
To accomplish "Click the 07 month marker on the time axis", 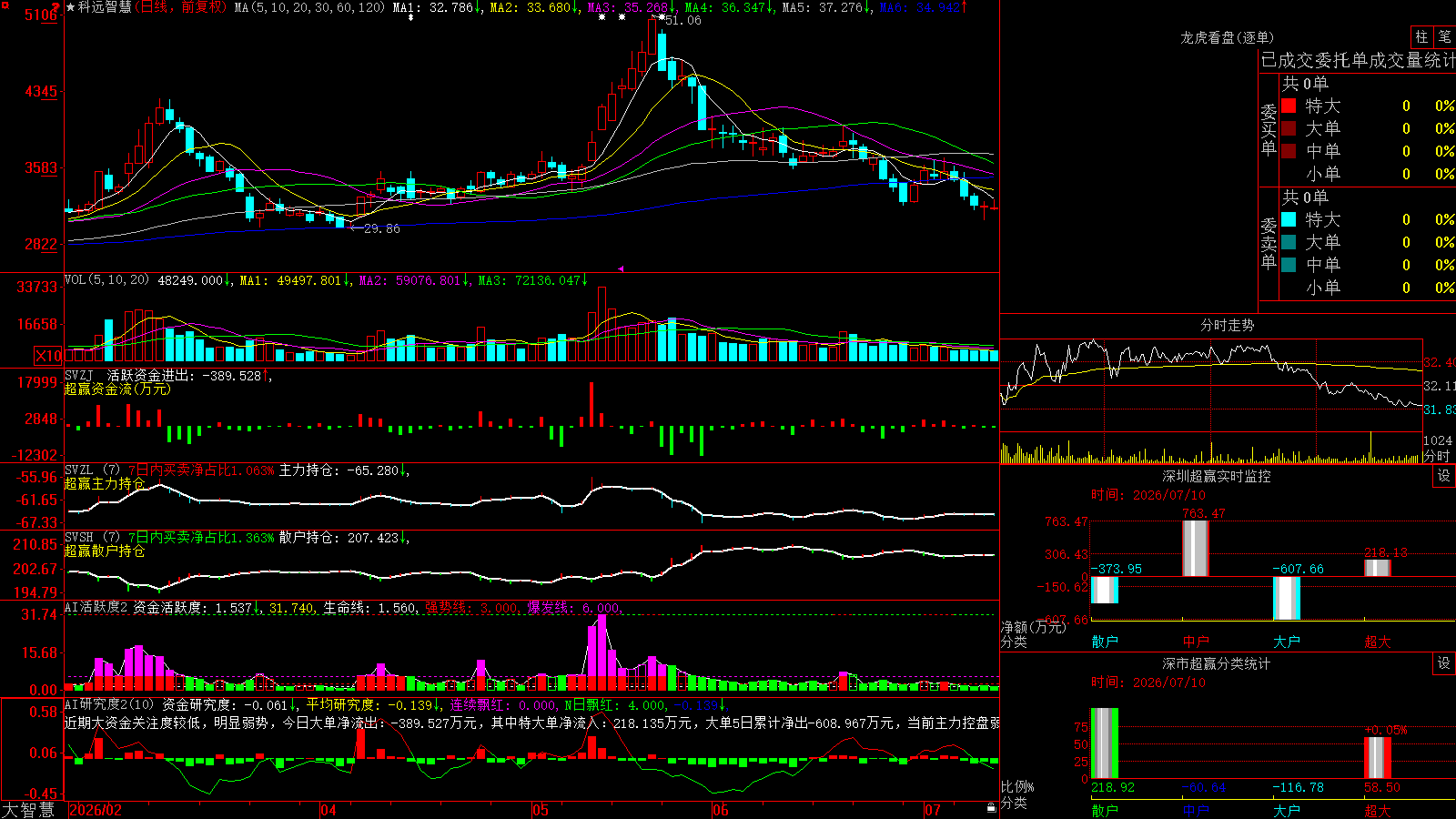I will (933, 810).
